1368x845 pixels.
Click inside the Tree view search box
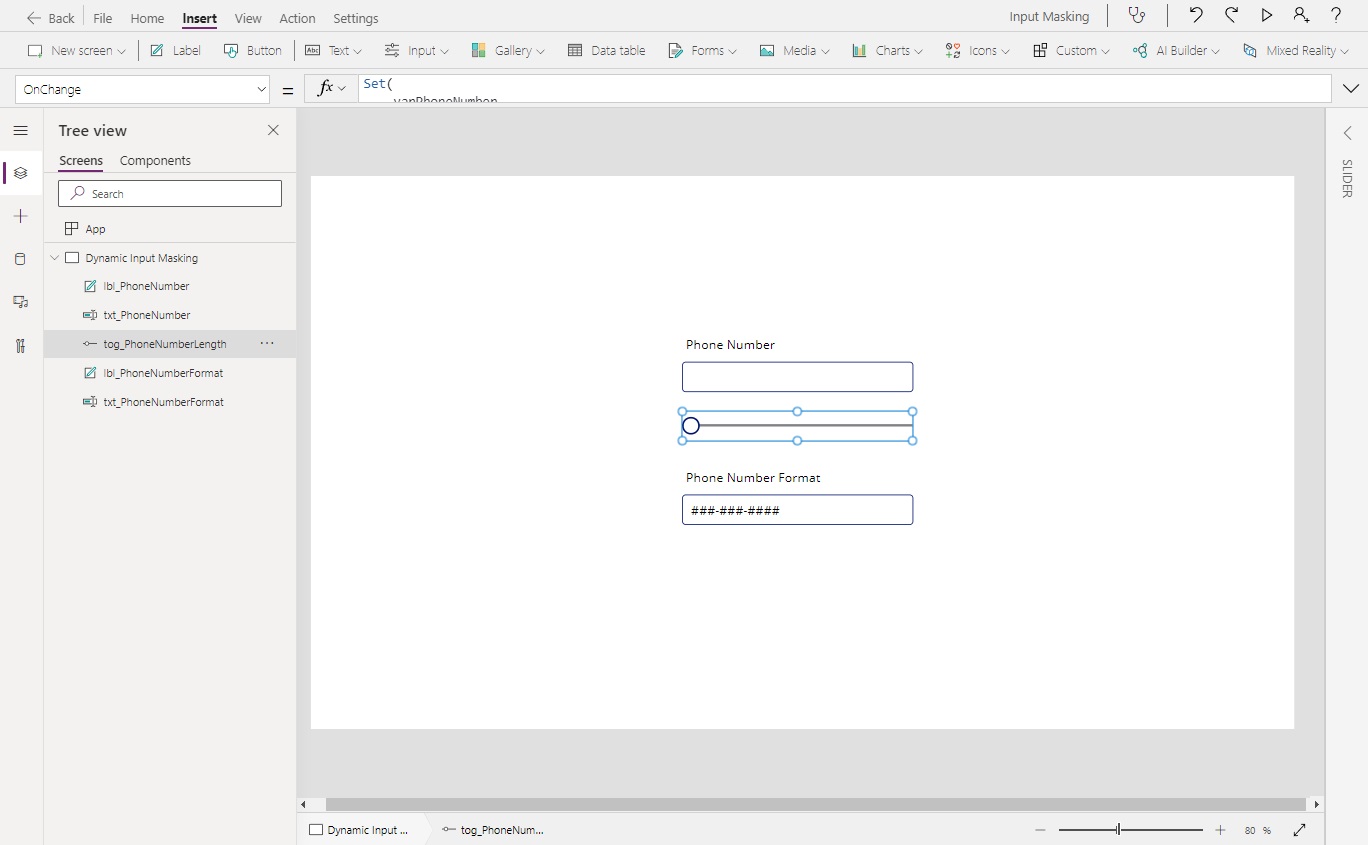pyautogui.click(x=170, y=193)
